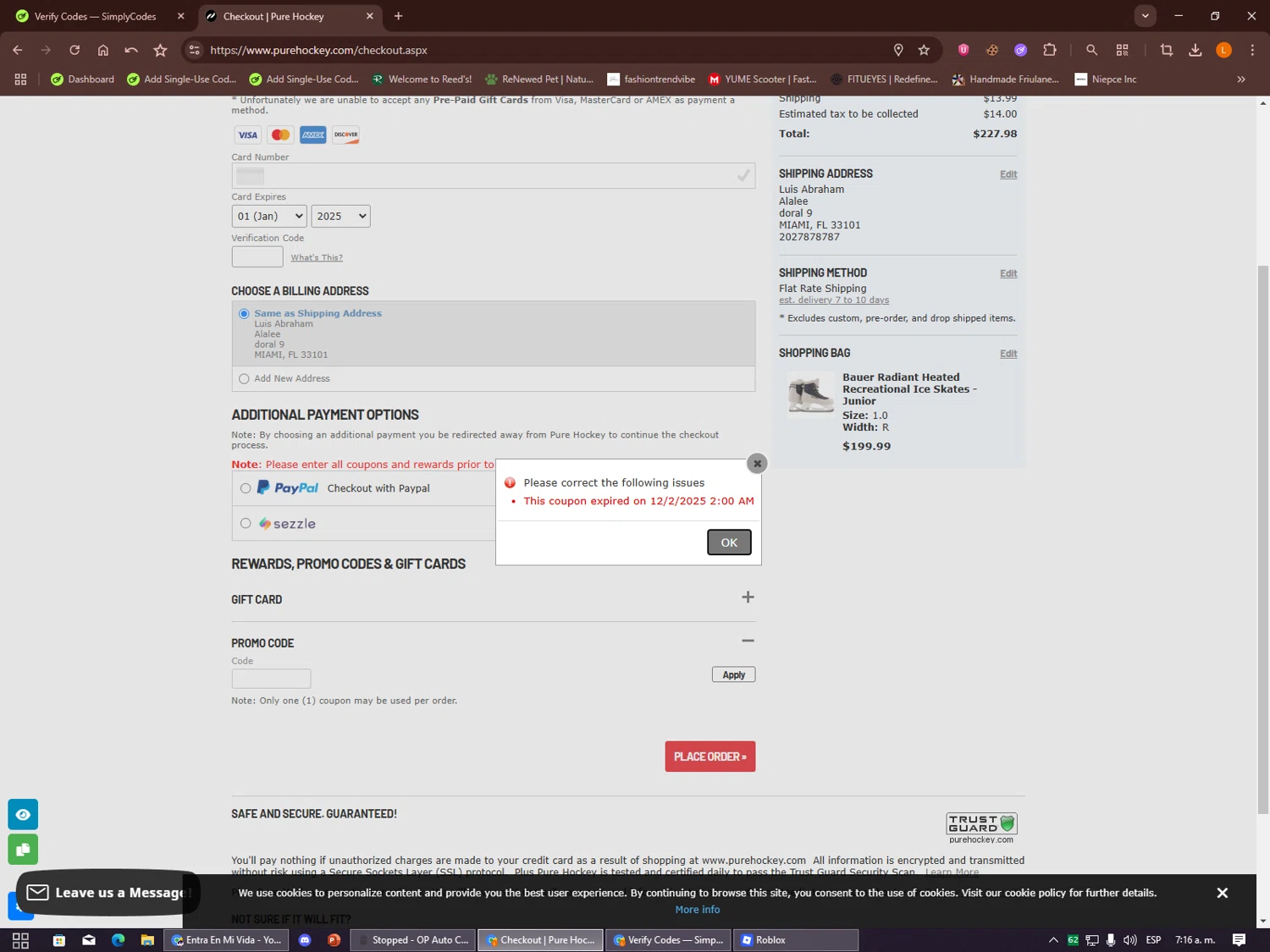Close the coupon error popup with X
Screen dimensions: 1270x952
point(757,463)
